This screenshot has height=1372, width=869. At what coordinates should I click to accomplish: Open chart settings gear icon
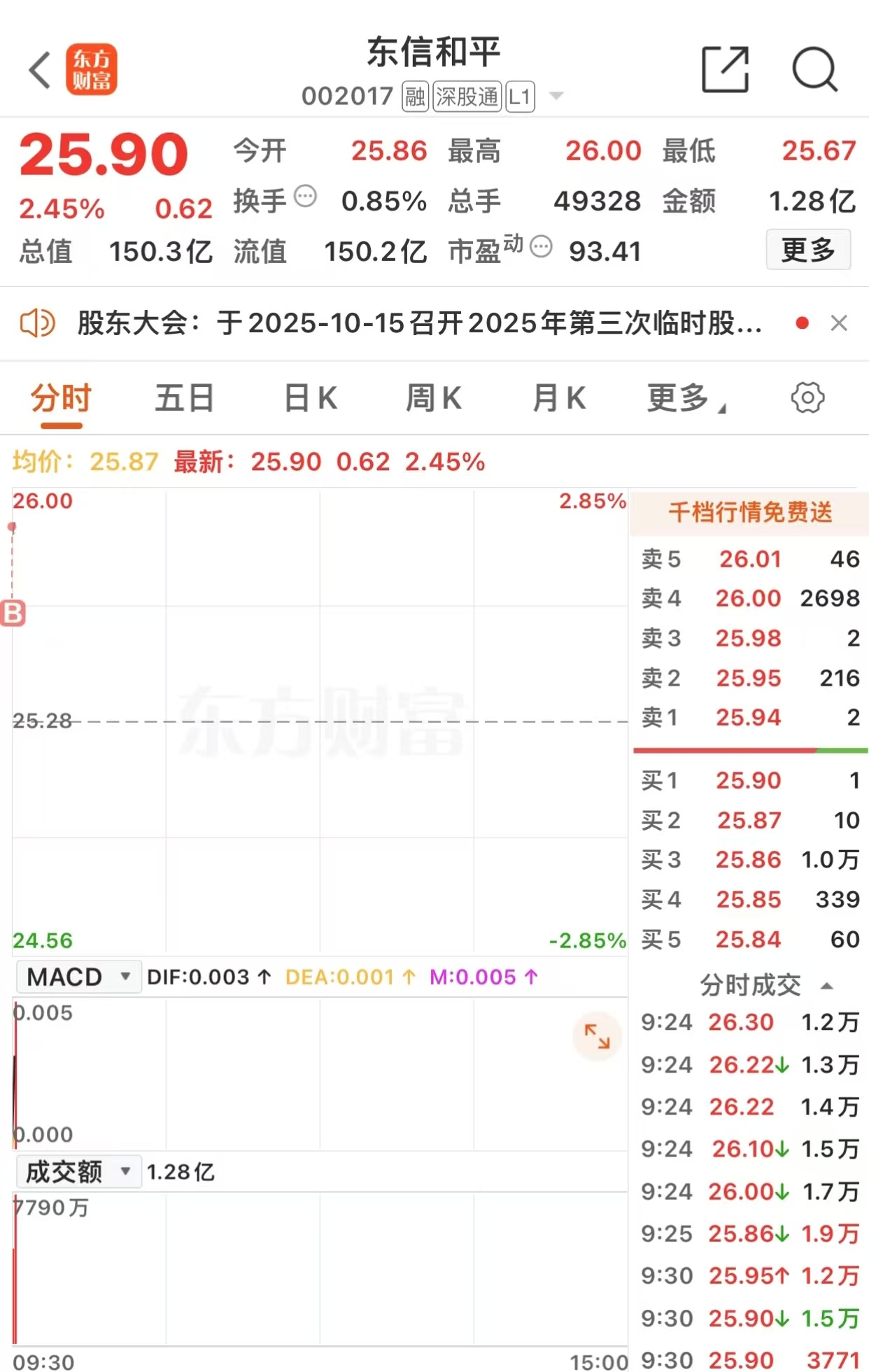tap(807, 398)
